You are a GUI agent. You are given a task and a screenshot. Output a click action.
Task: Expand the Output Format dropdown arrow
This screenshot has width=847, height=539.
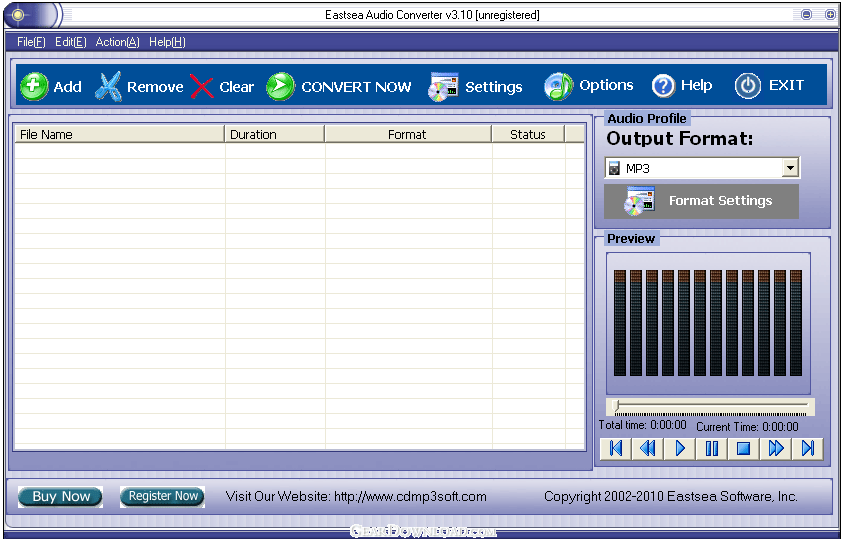pos(790,168)
